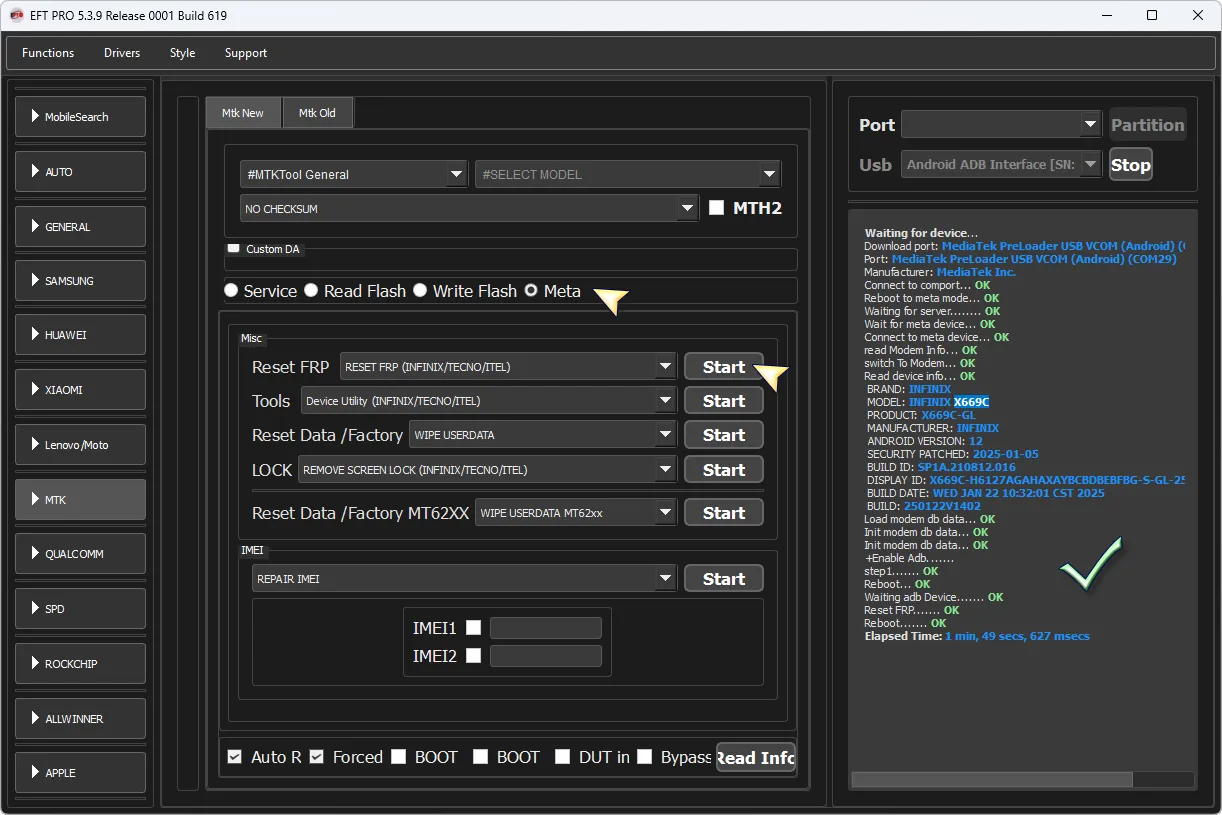Open the ROCKCHIP sidebar section

click(x=80, y=664)
